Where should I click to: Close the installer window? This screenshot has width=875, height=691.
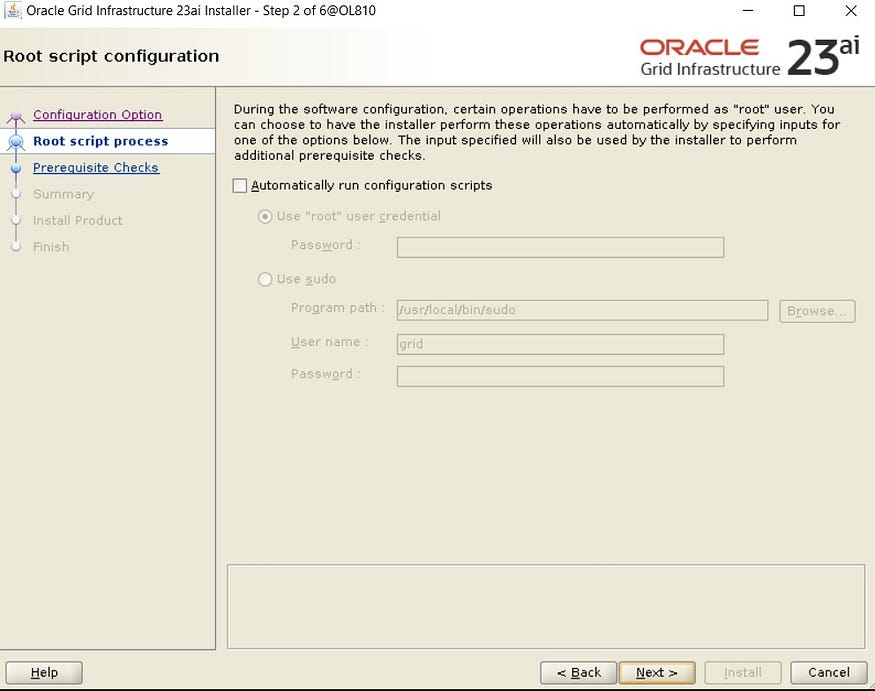point(850,11)
